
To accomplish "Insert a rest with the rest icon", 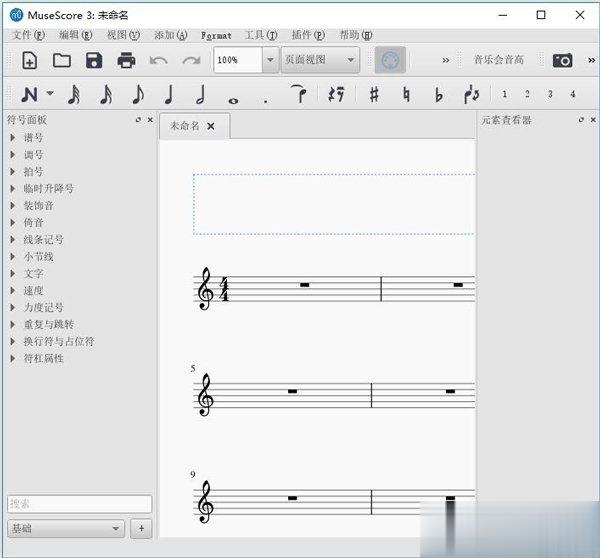I will (336, 94).
